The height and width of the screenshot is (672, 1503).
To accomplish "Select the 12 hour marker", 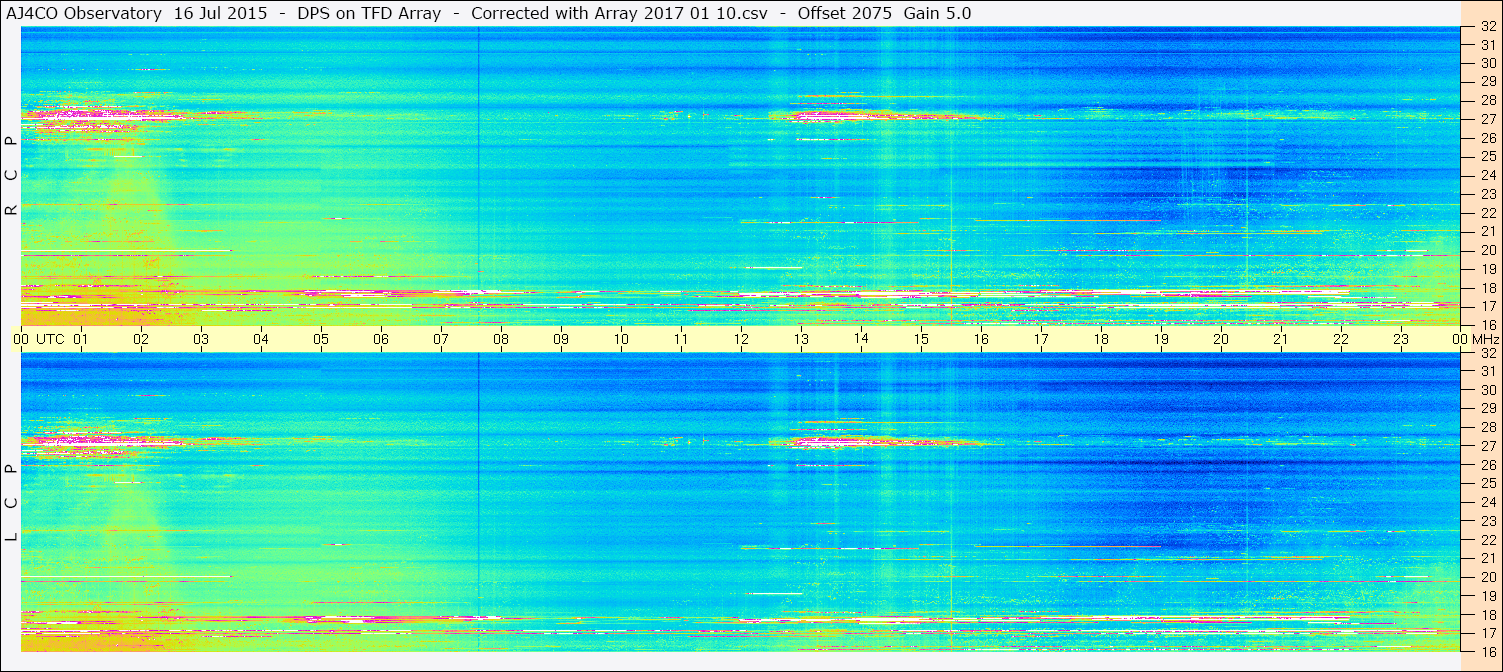I will point(741,340).
